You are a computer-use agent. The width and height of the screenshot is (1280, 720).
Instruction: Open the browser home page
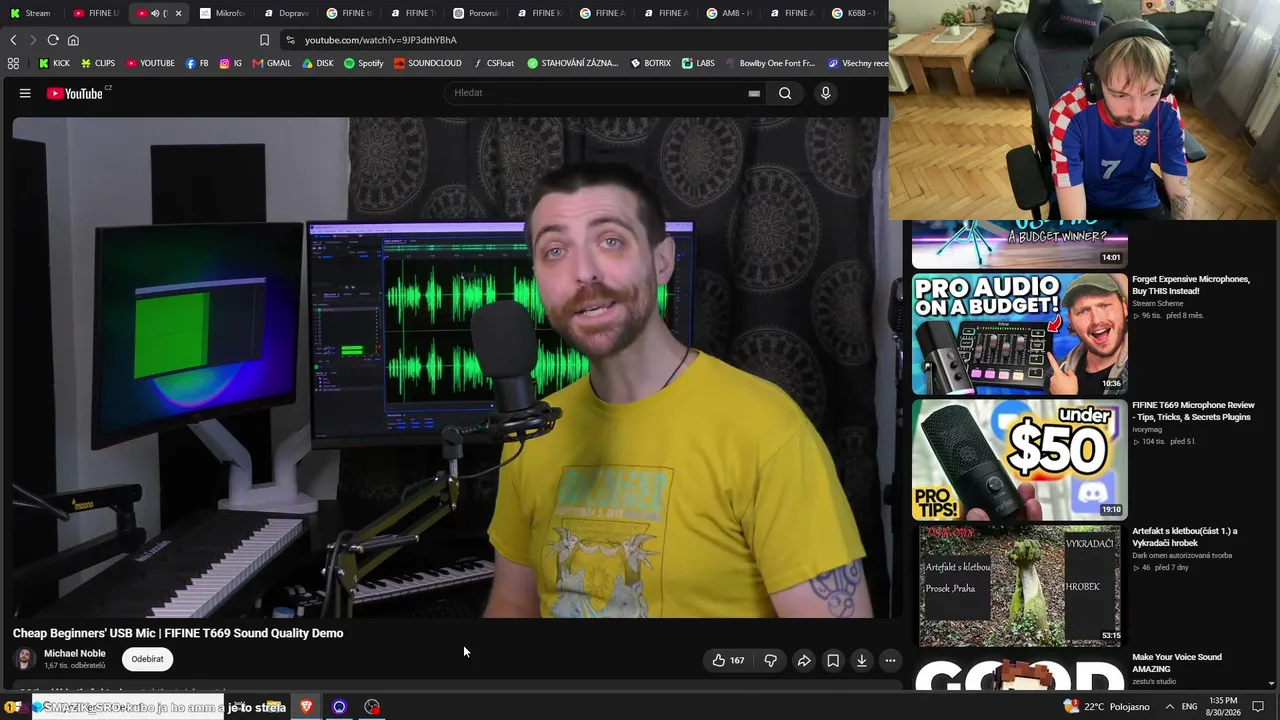[x=73, y=40]
